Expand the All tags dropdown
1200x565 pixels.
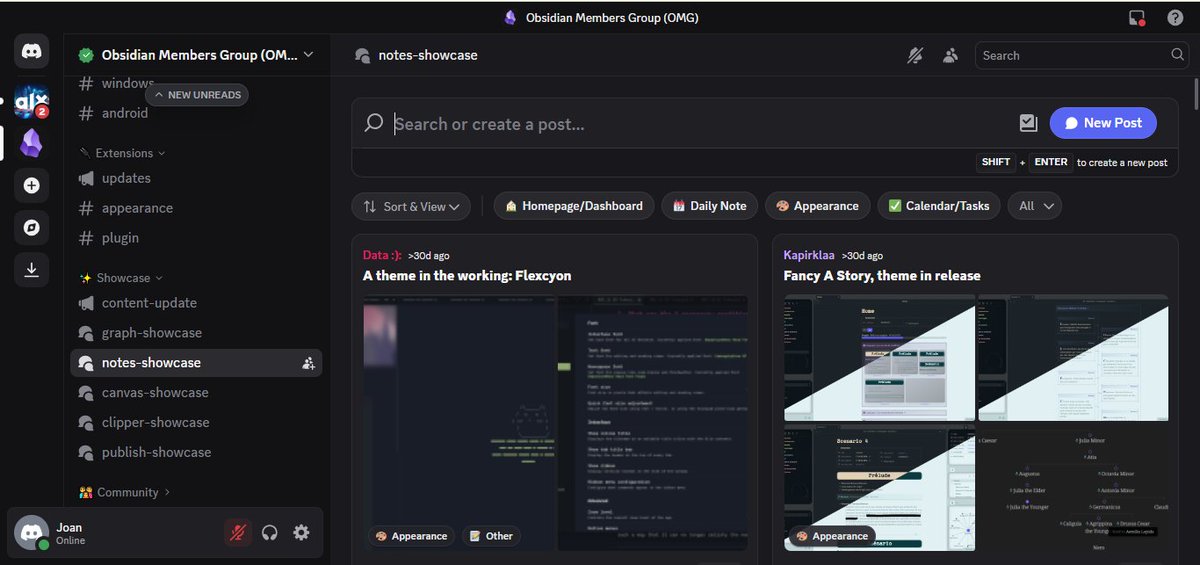tap(1035, 206)
